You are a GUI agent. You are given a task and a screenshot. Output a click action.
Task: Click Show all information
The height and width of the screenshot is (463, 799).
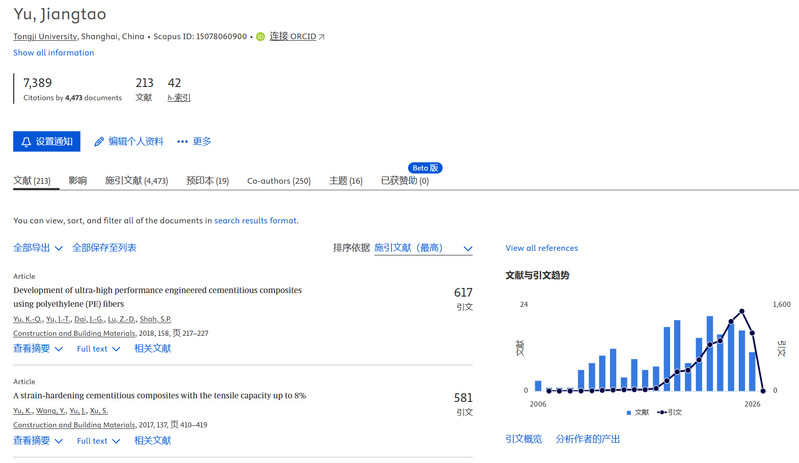(x=54, y=52)
